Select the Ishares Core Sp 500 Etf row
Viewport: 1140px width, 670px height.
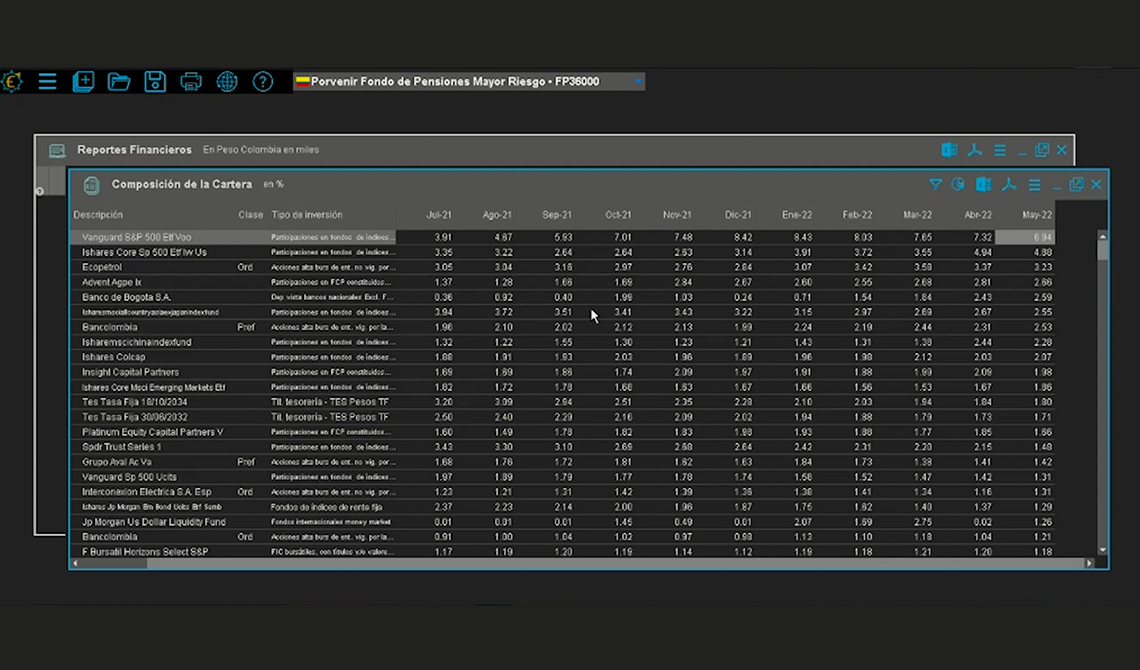point(562,252)
